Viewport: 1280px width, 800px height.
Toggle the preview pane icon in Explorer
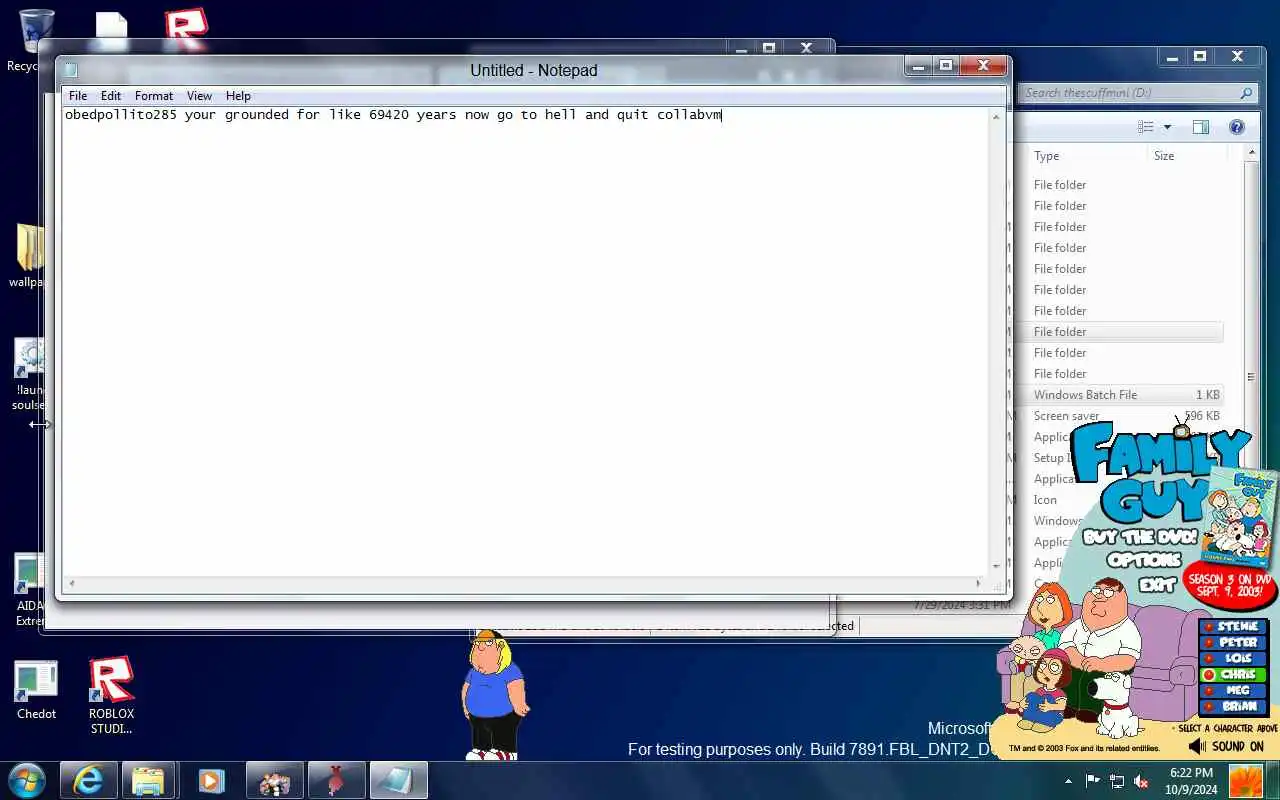[x=1201, y=127]
